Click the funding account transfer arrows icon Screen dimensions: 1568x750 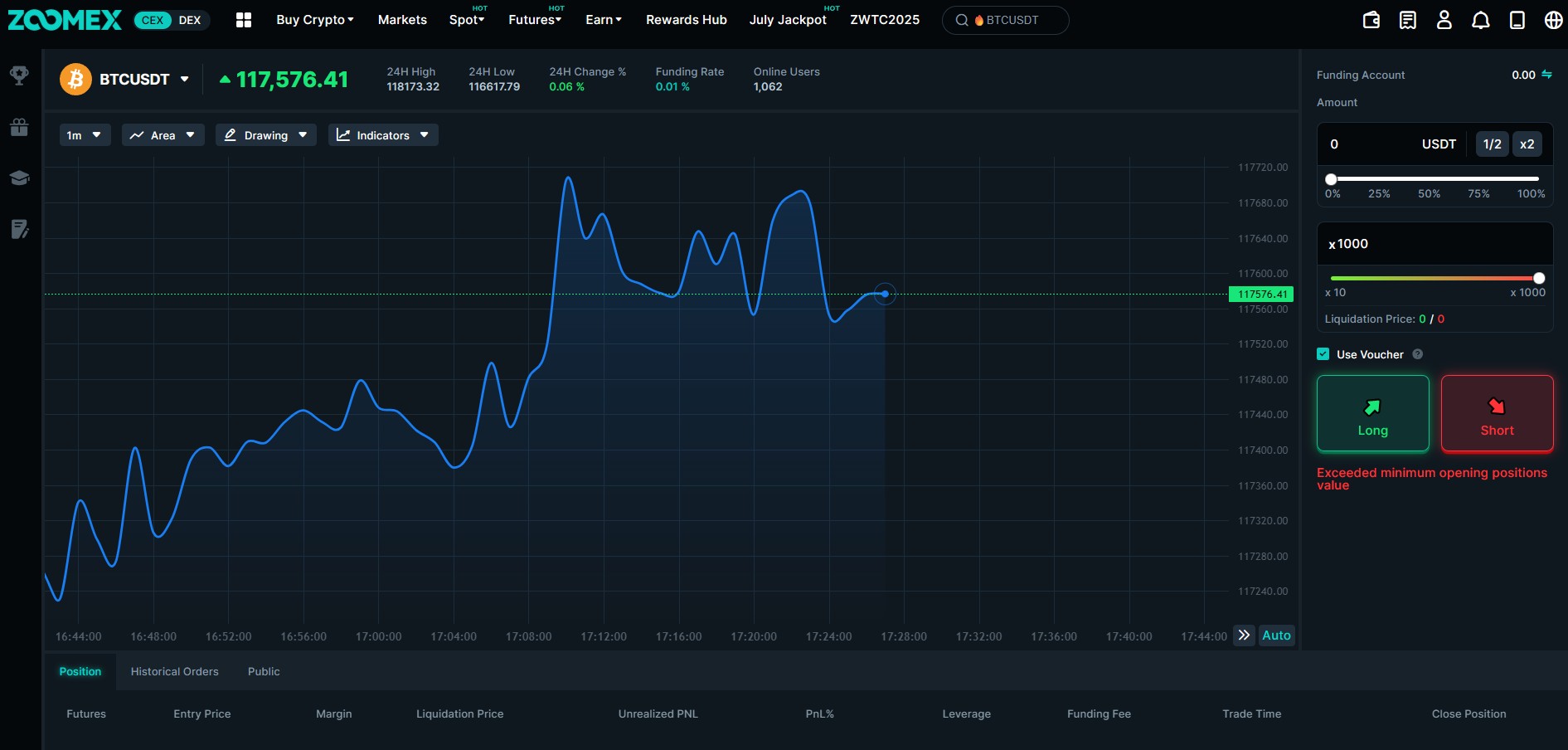coord(1547,75)
